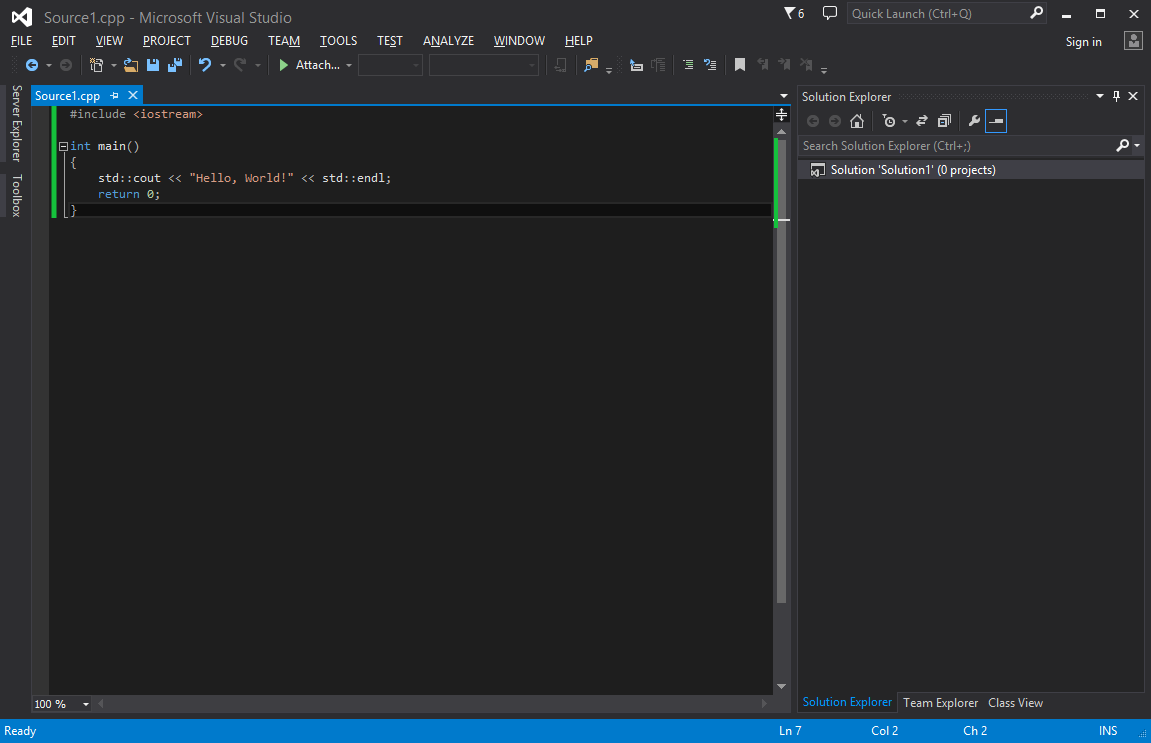Open the Undo history dropdown arrow
This screenshot has width=1151, height=743.
tap(223, 65)
